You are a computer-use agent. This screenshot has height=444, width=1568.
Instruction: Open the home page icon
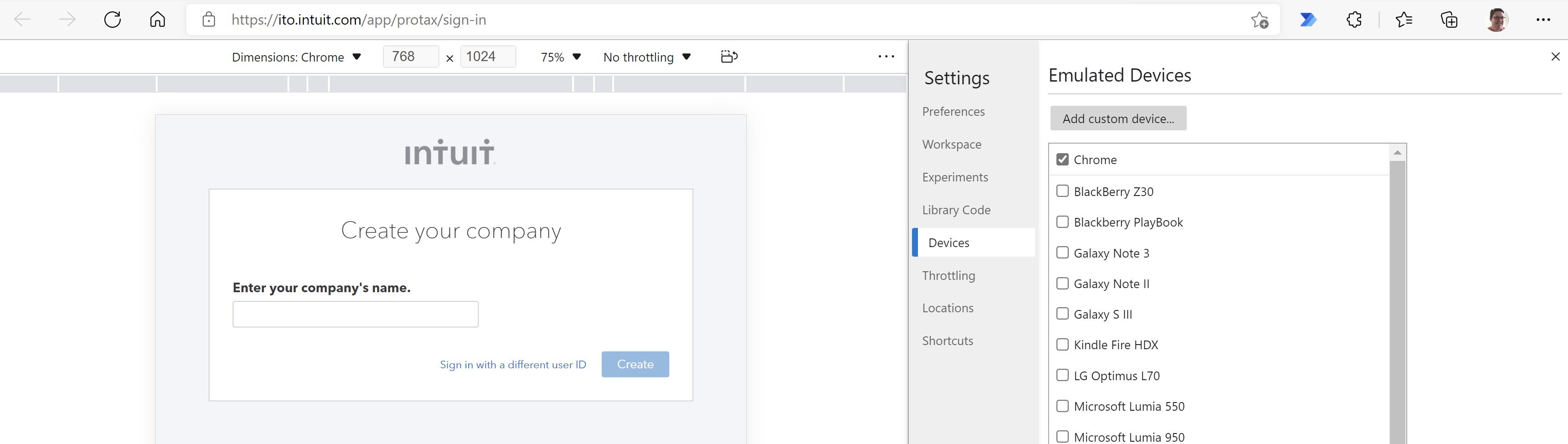(x=158, y=19)
